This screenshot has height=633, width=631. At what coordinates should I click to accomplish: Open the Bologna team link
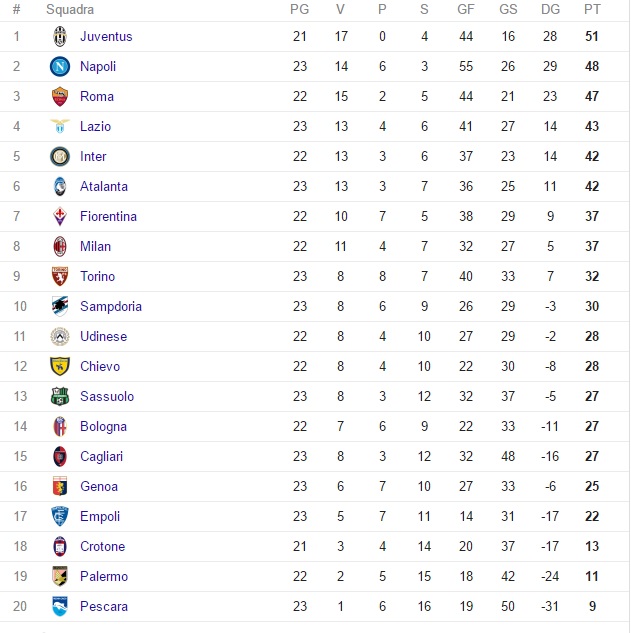click(x=103, y=427)
